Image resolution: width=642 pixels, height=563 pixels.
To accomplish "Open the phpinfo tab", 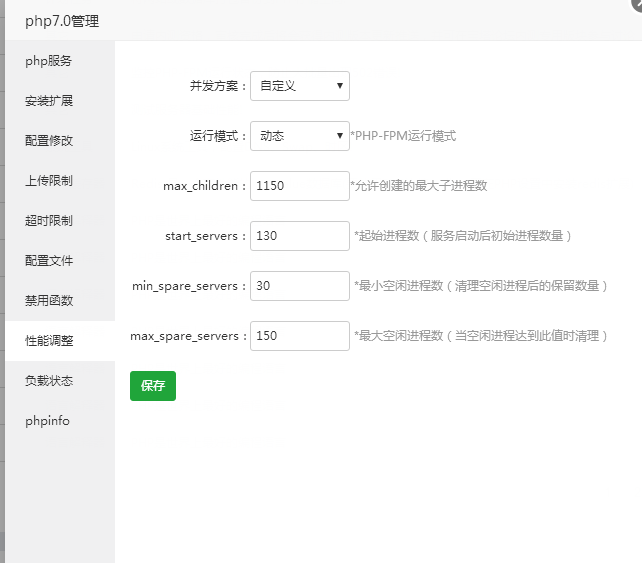I will (60, 421).
